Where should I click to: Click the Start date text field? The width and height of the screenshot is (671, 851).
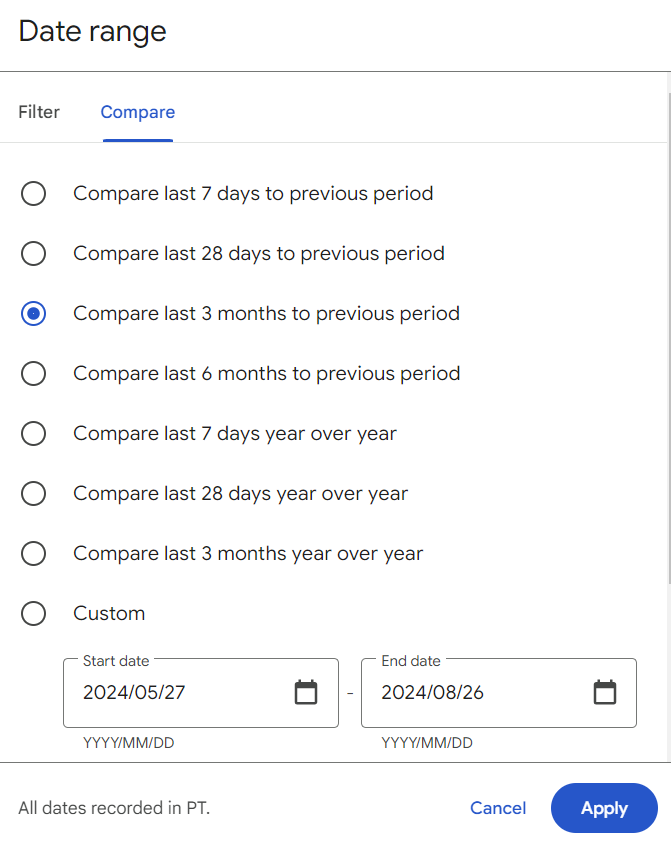coord(180,692)
